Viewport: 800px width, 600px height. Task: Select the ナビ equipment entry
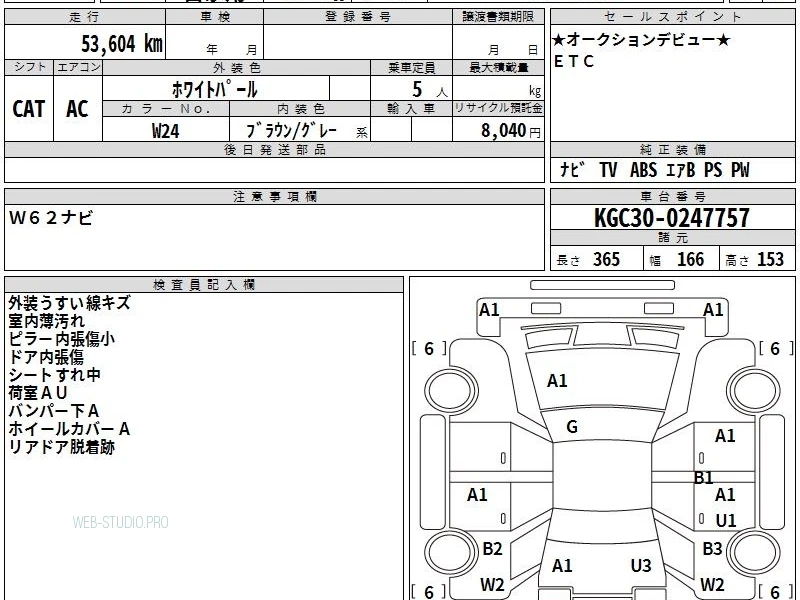(x=571, y=169)
